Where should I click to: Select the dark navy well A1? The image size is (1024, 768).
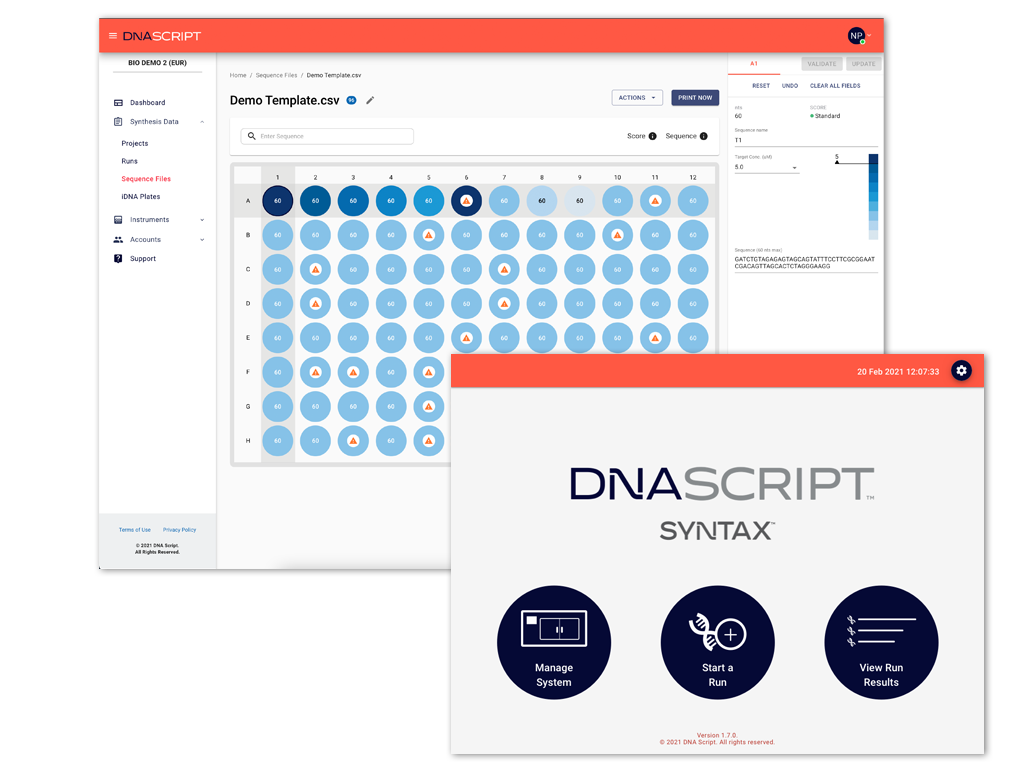click(278, 200)
